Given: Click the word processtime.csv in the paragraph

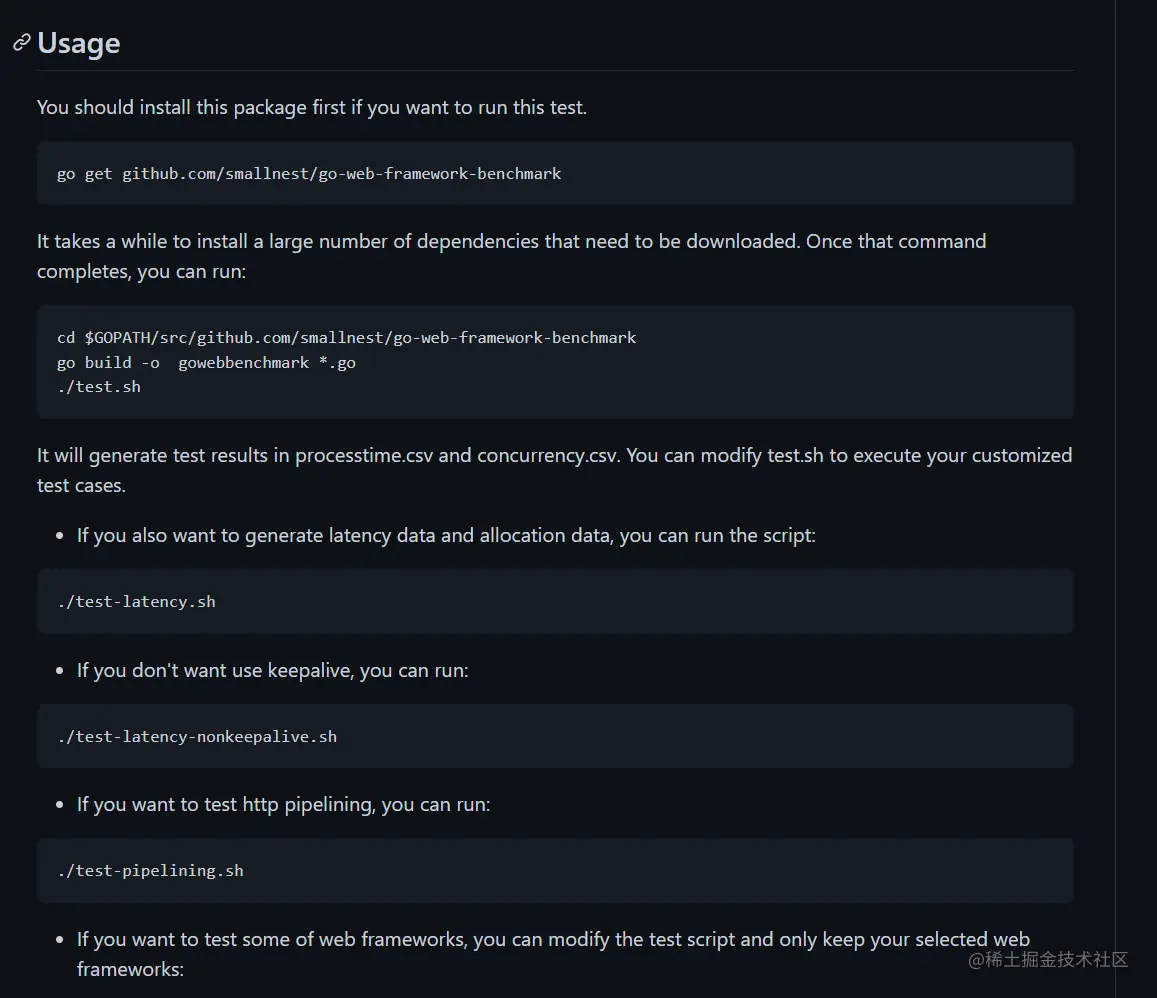Looking at the screenshot, I should (x=364, y=455).
